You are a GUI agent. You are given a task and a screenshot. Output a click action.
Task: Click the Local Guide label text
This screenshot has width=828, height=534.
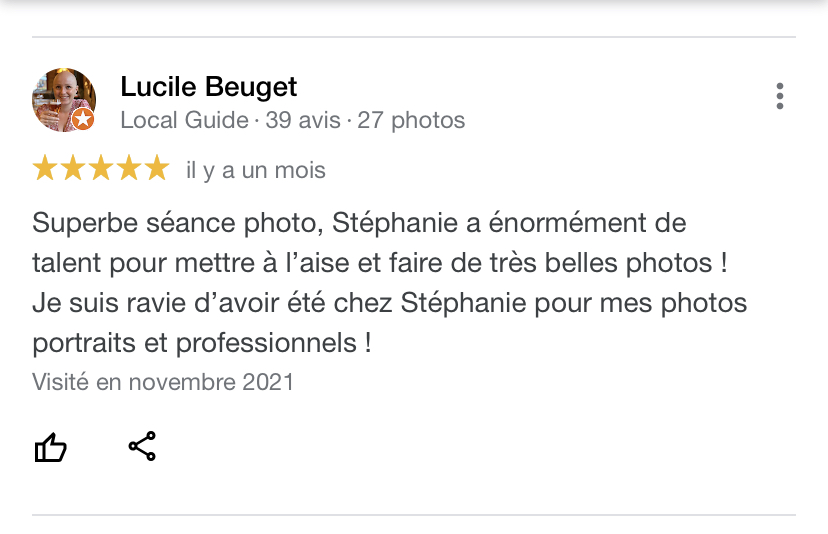click(184, 121)
